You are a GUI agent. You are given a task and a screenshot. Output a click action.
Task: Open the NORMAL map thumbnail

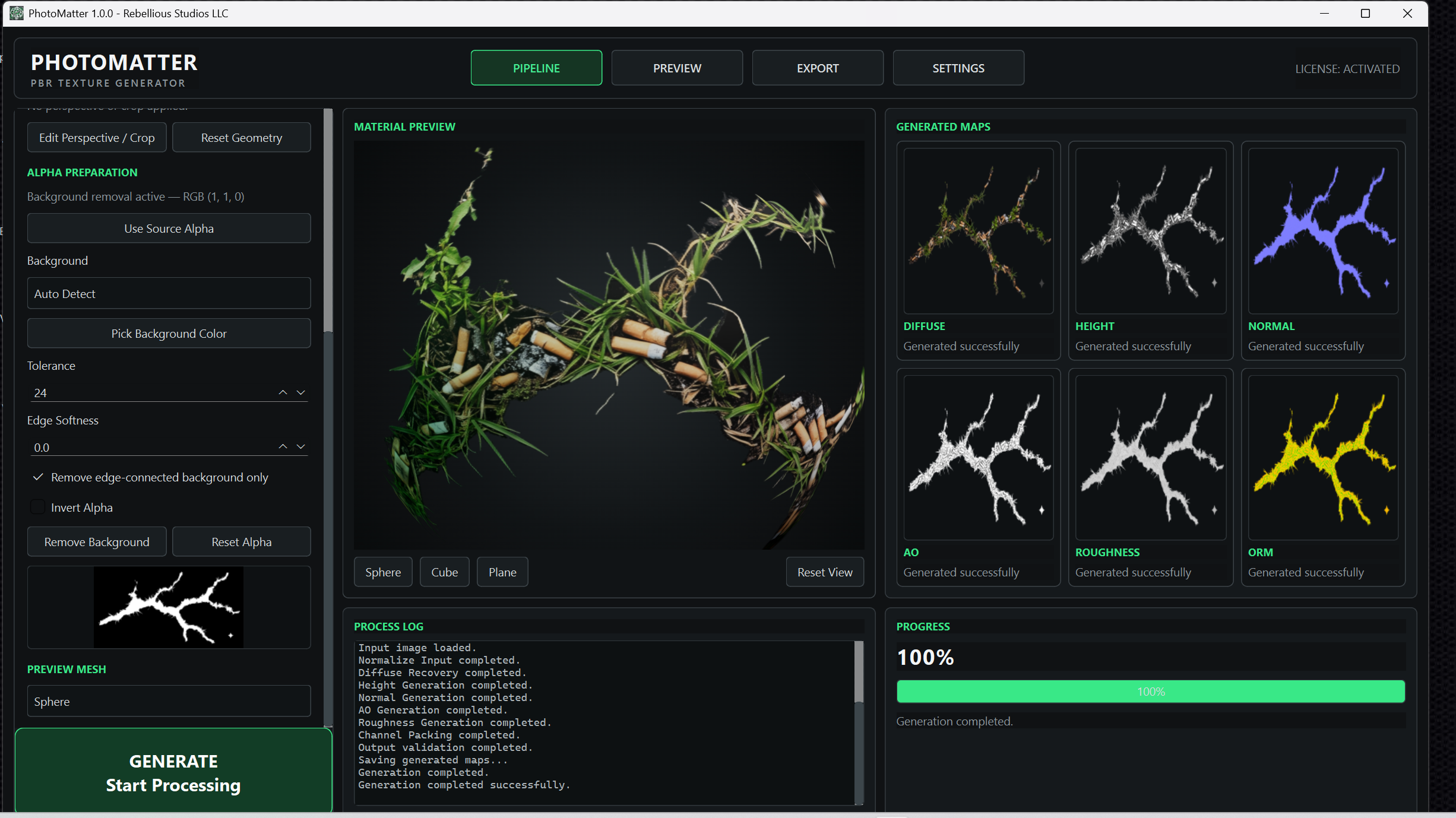click(1323, 231)
